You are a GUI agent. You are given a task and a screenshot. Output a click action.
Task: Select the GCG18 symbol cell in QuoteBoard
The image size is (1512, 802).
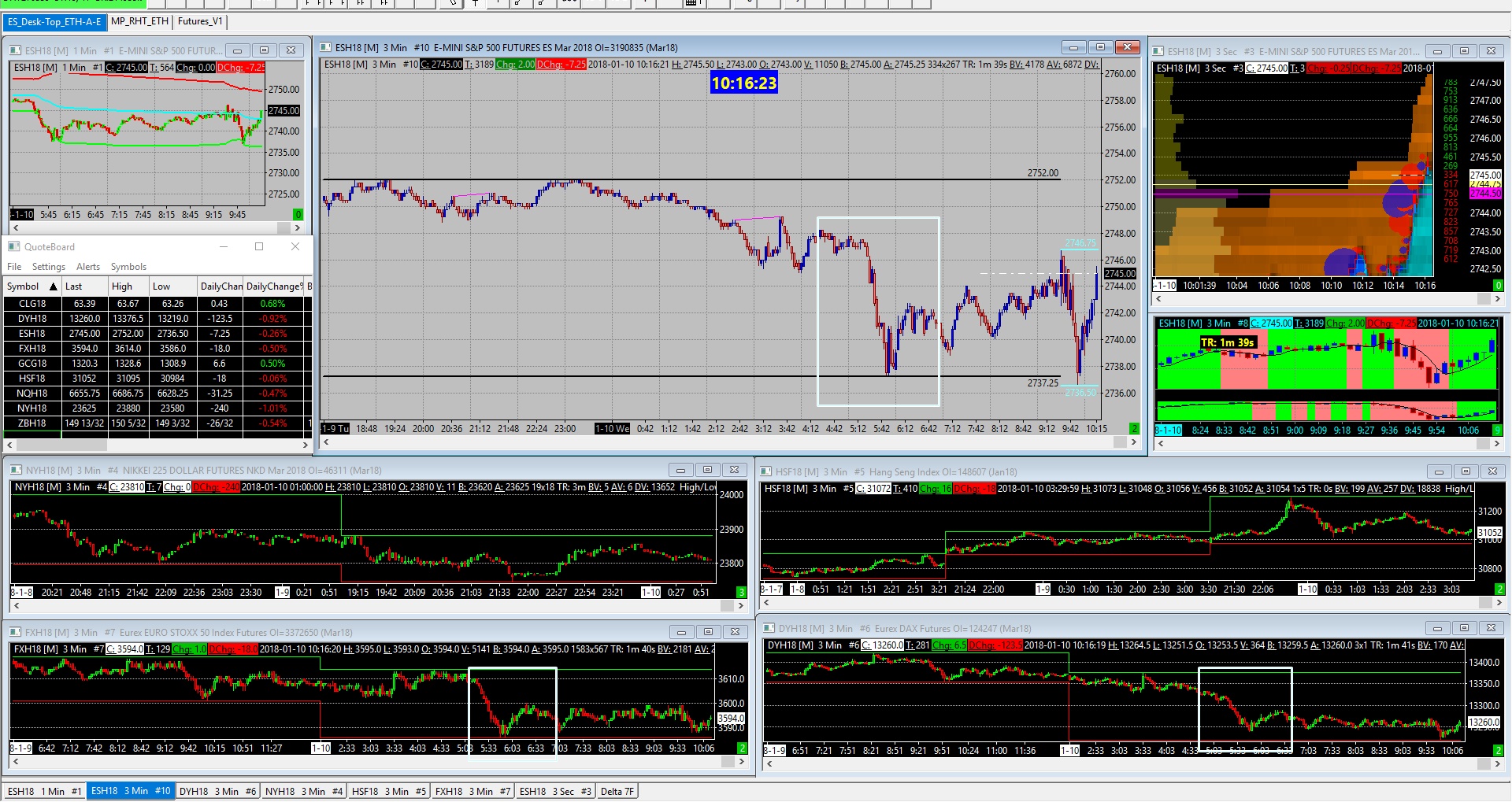[32, 364]
